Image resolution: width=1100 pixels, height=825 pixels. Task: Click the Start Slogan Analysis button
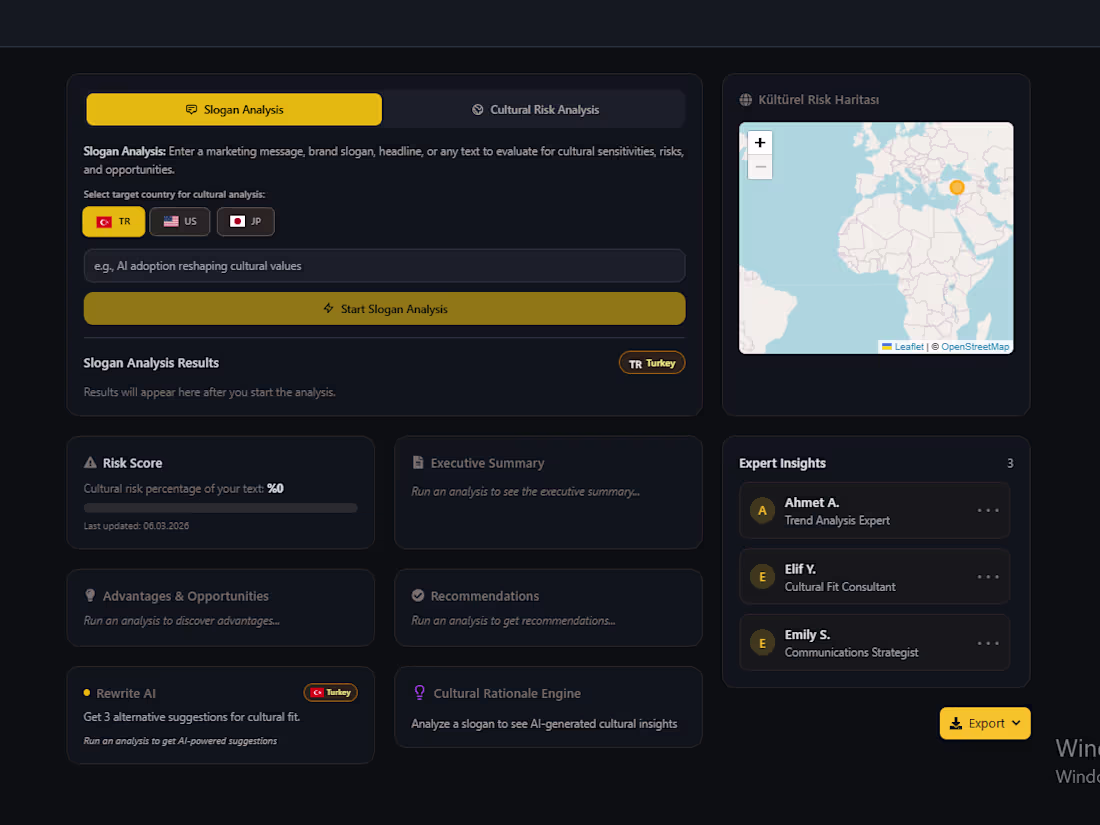point(384,309)
